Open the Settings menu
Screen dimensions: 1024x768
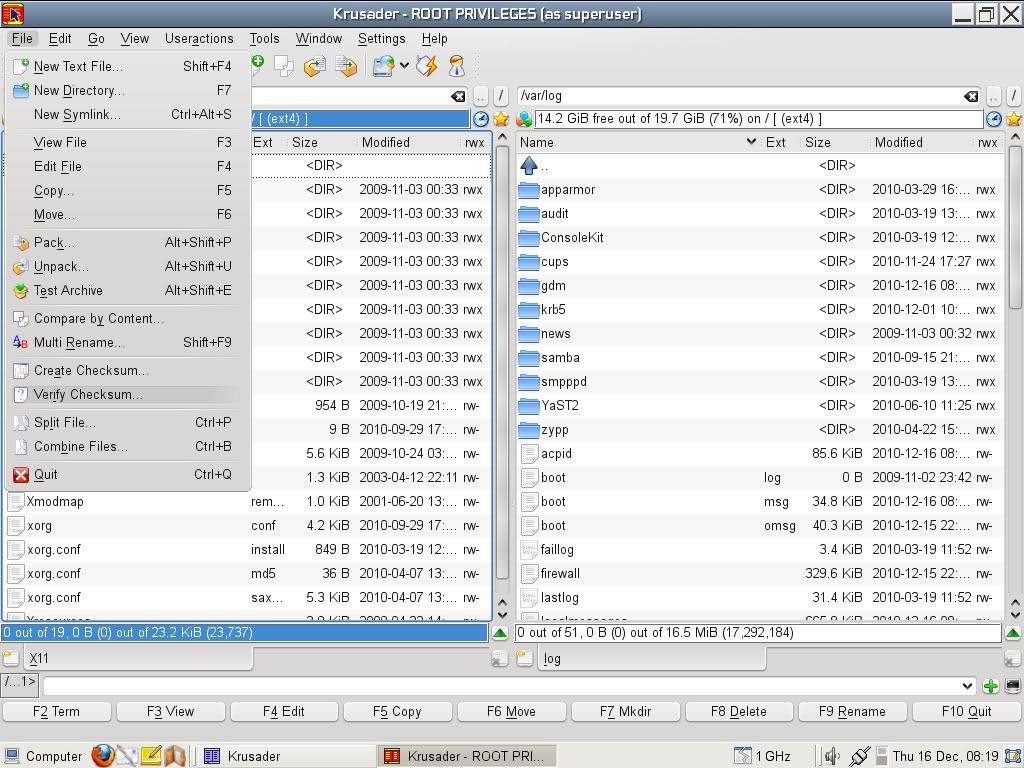(381, 39)
